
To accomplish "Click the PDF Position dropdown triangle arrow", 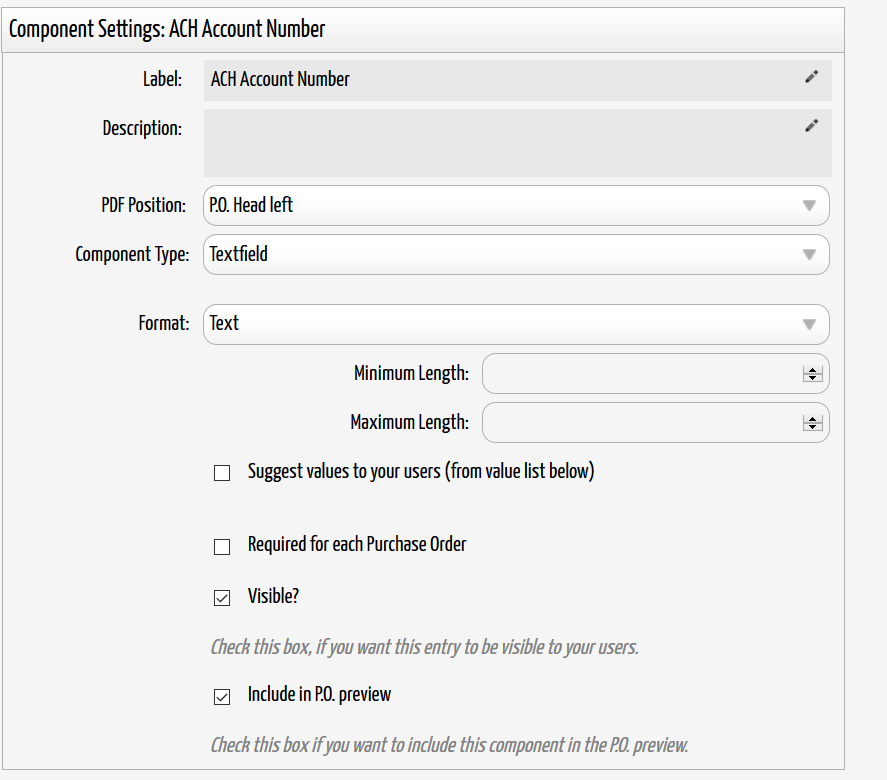I will tap(810, 205).
